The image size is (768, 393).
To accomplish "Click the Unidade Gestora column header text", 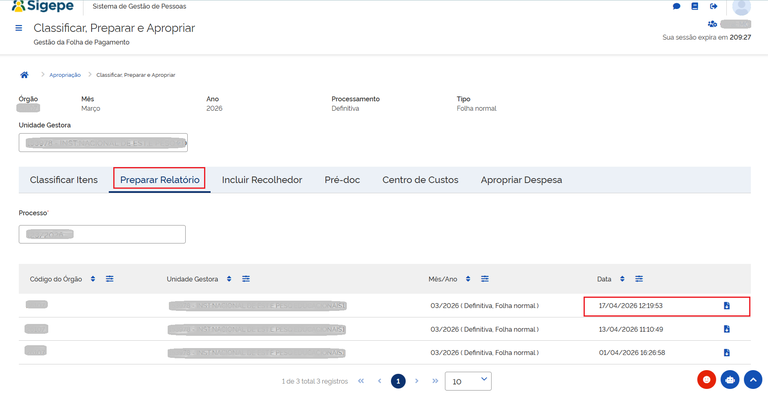I will 192,279.
